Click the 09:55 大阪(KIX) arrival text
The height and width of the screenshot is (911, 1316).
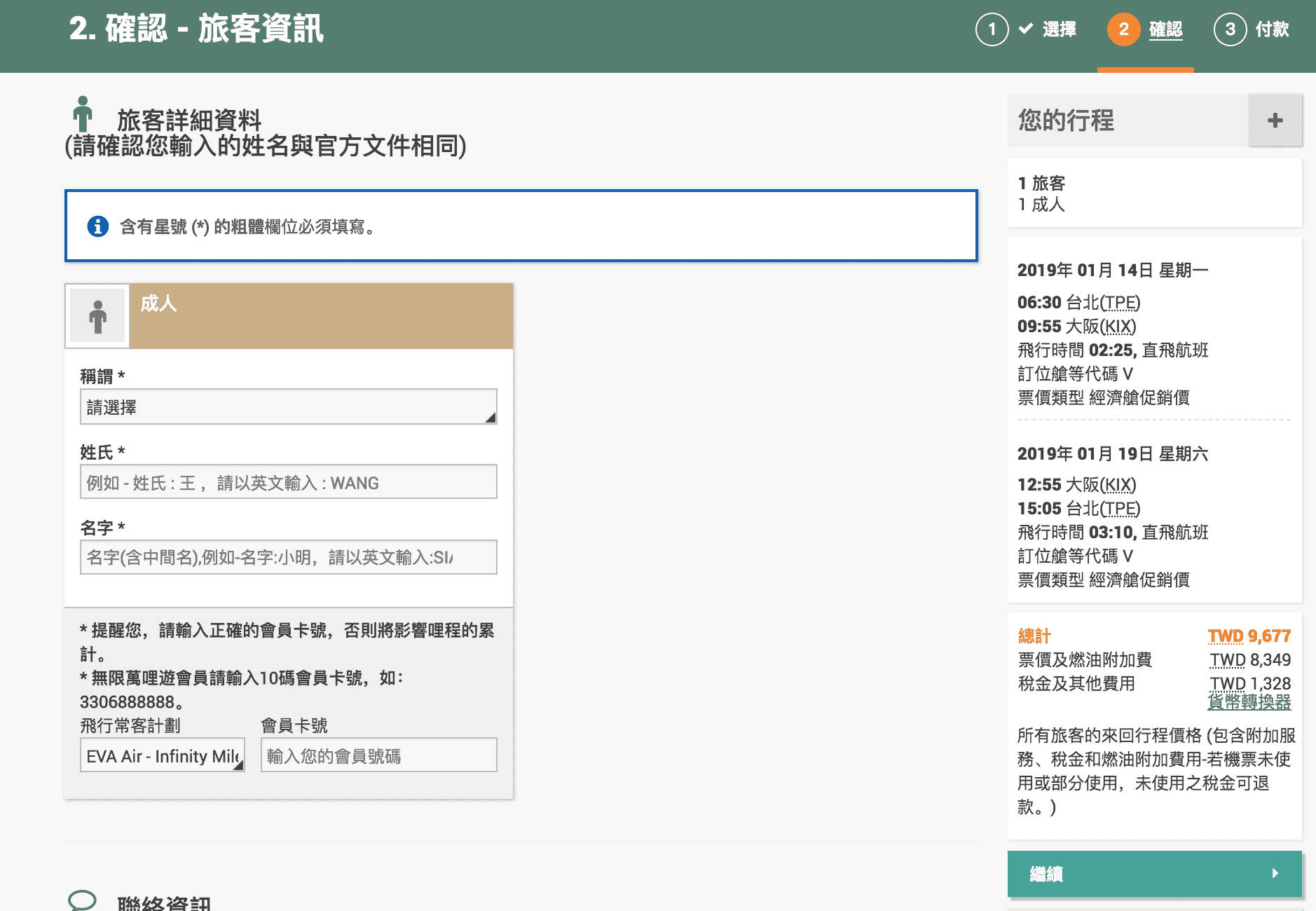click(1077, 327)
